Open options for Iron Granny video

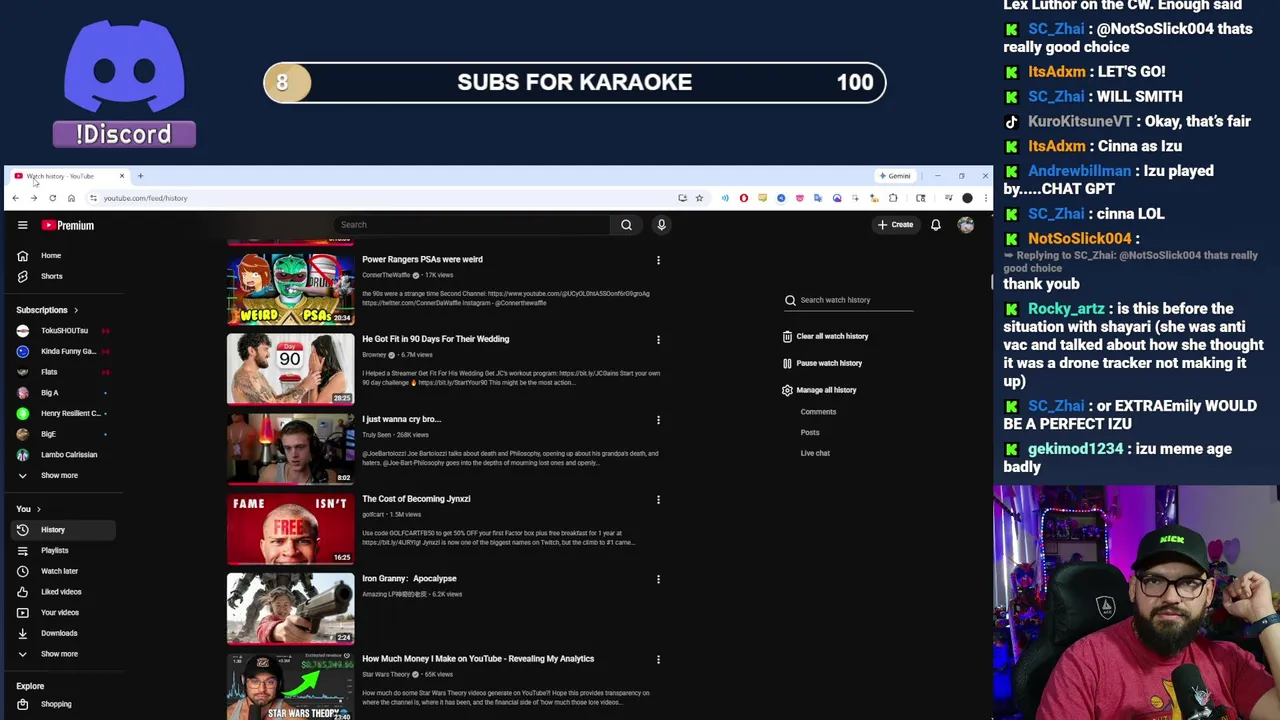coord(658,579)
